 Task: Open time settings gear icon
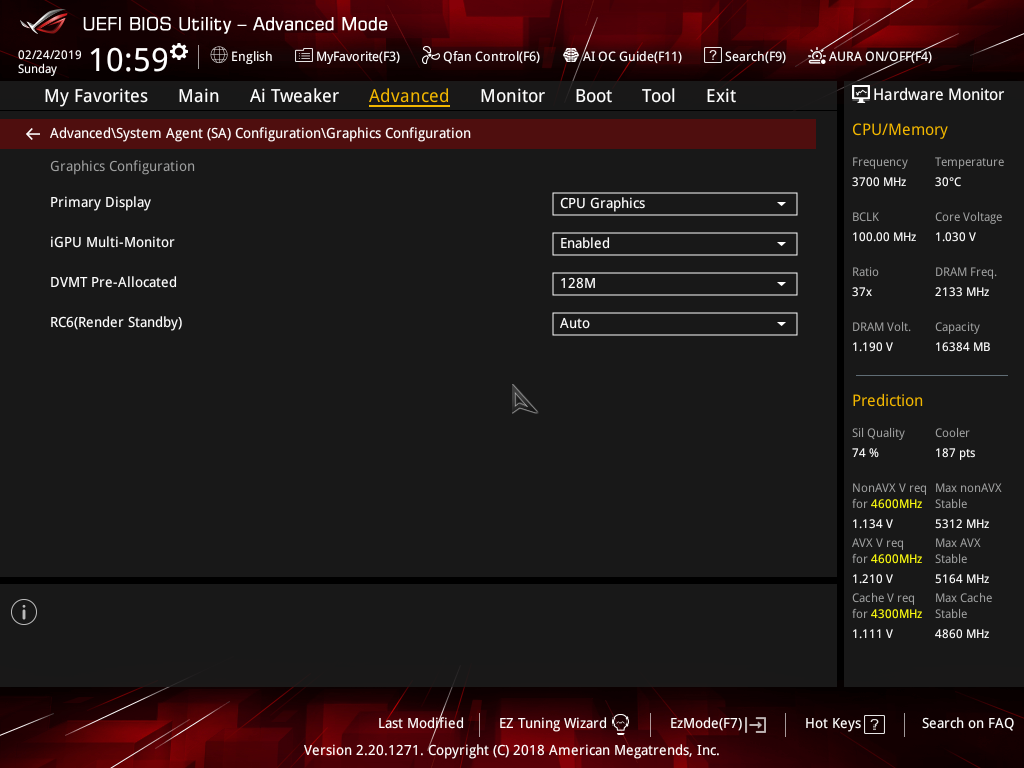coord(179,52)
